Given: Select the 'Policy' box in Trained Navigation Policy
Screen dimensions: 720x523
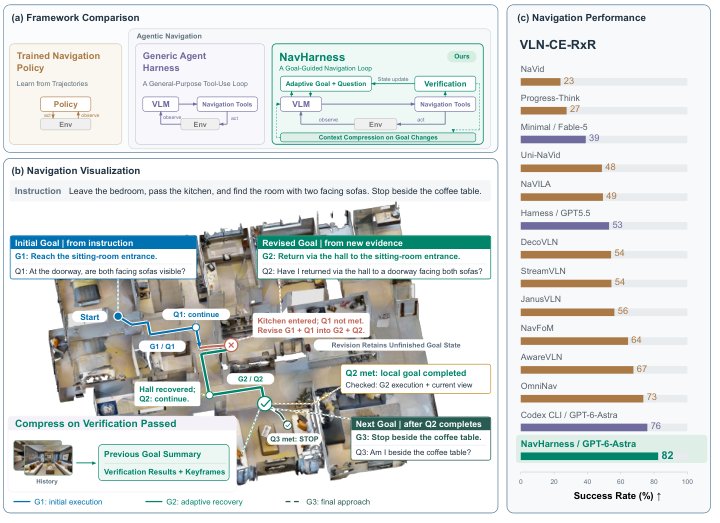Looking at the screenshot, I should pos(65,104).
